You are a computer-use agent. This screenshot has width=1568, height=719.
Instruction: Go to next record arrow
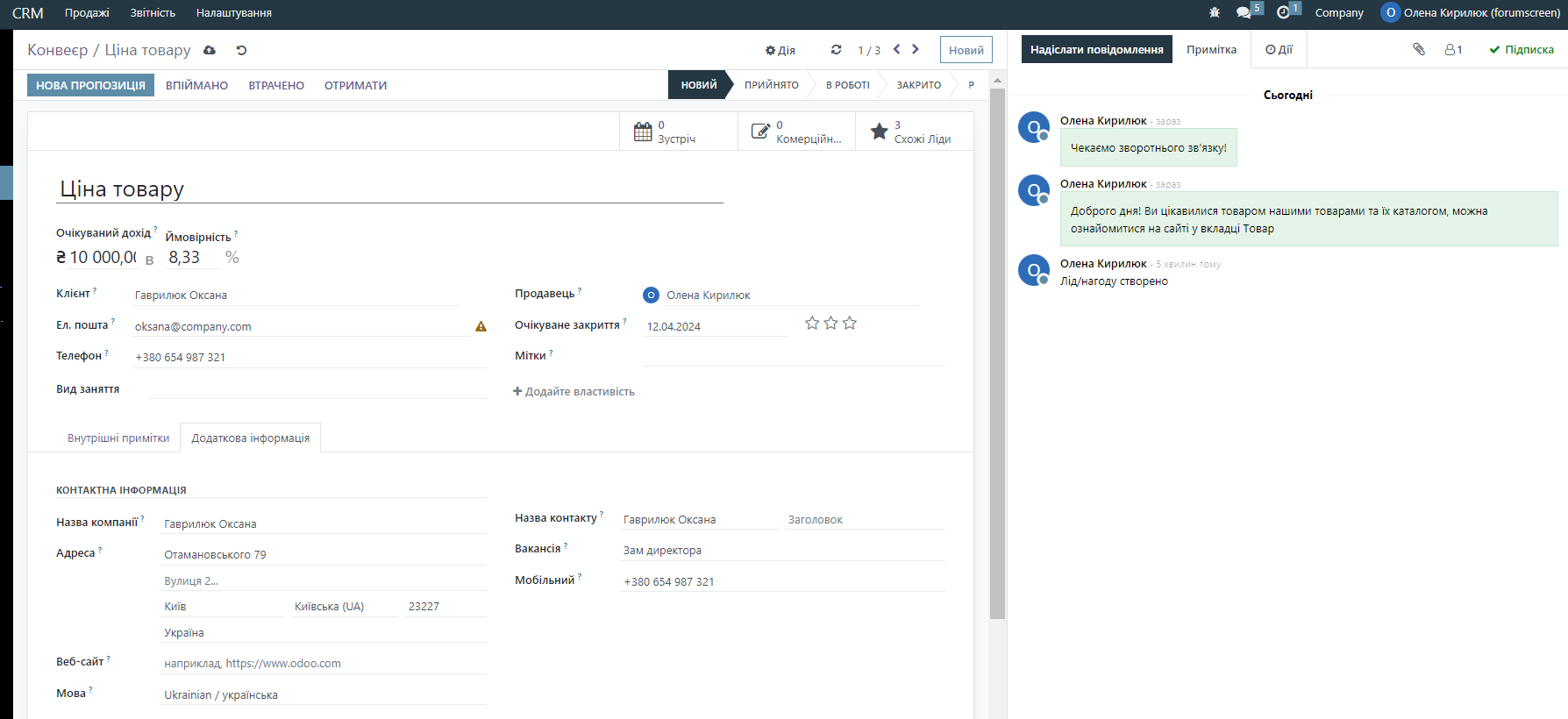click(916, 49)
